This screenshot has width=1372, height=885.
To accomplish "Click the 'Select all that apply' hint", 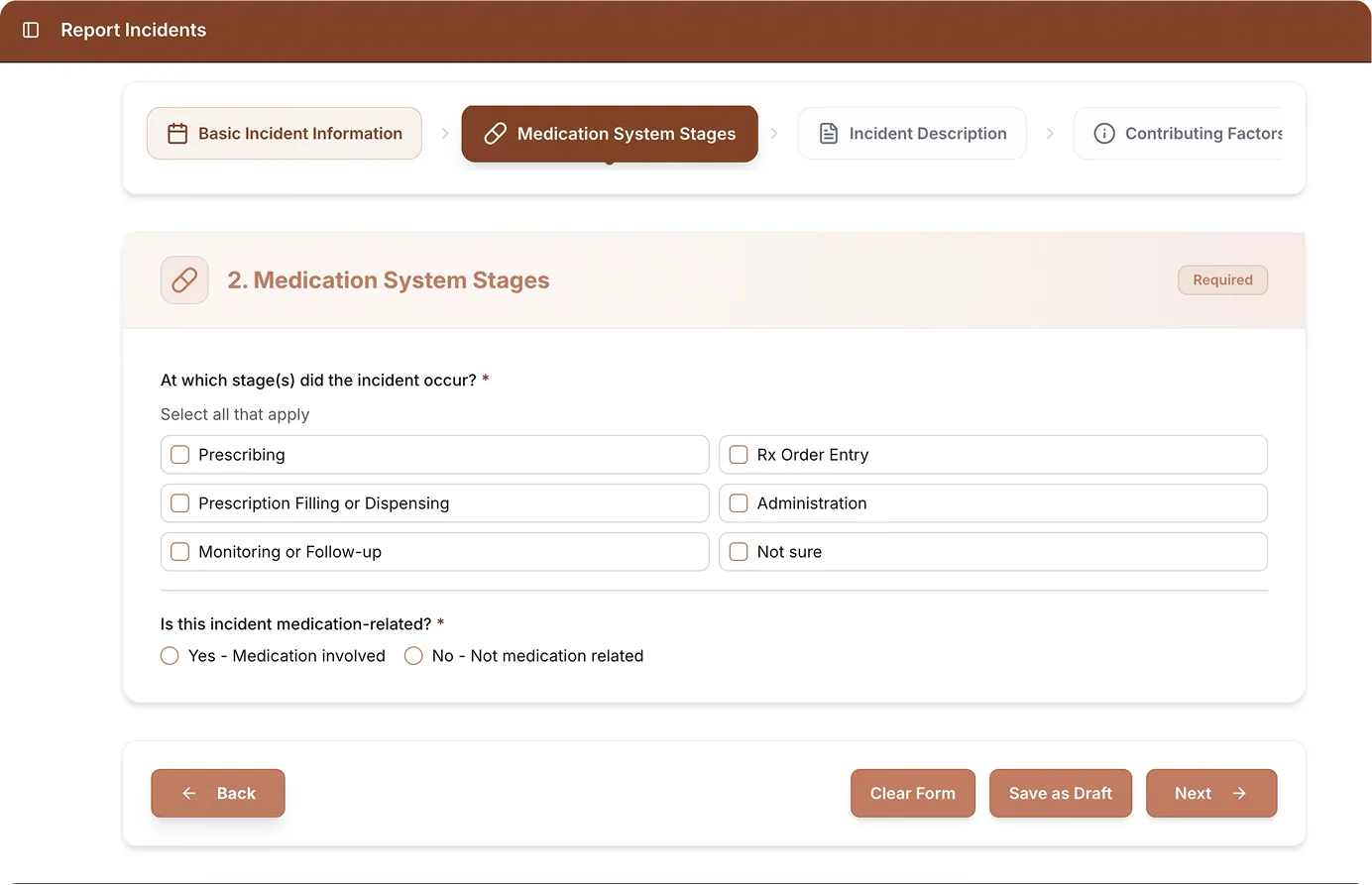I will click(235, 414).
